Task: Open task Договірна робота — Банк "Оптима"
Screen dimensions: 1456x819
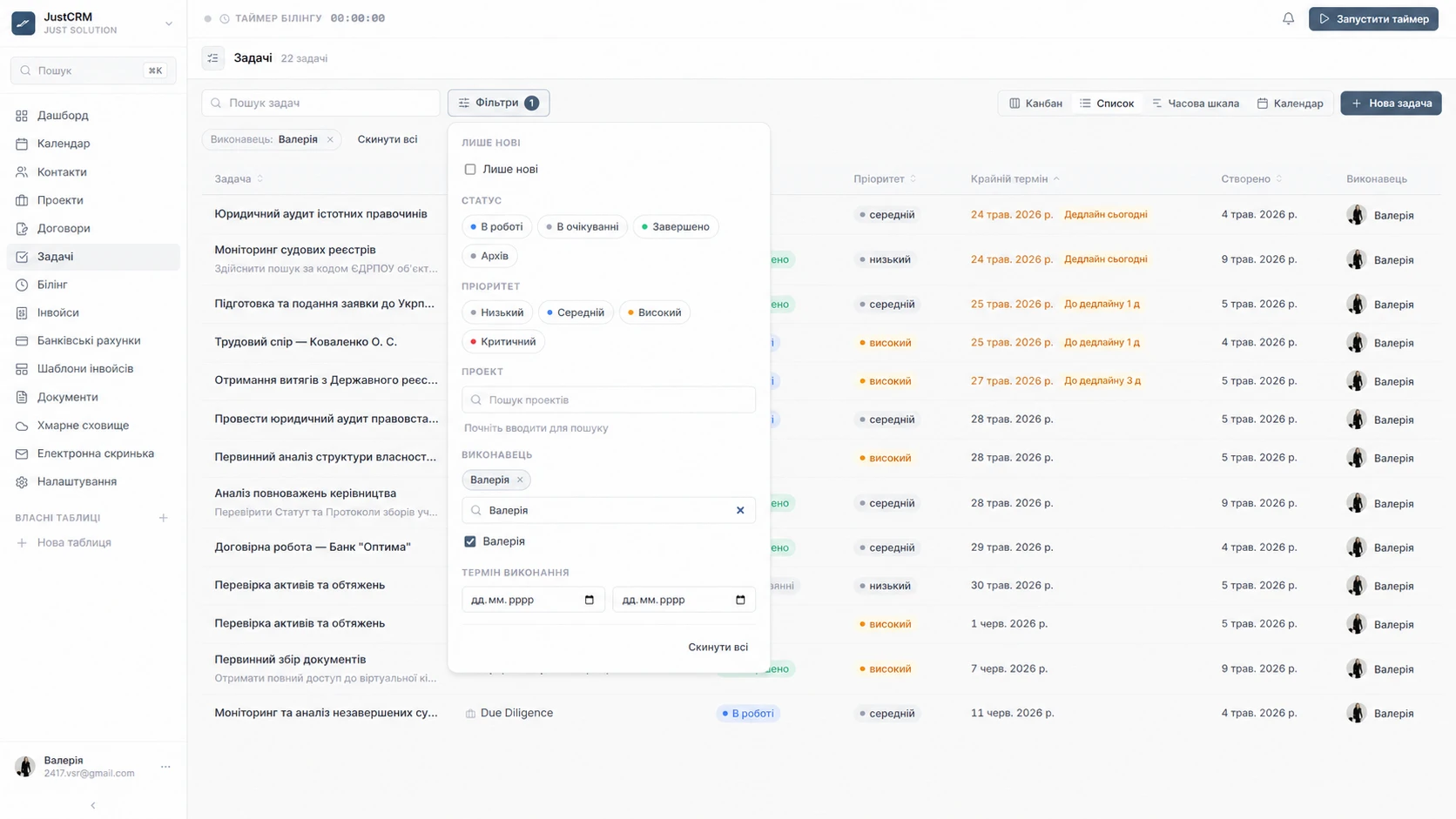Action: coord(313,547)
